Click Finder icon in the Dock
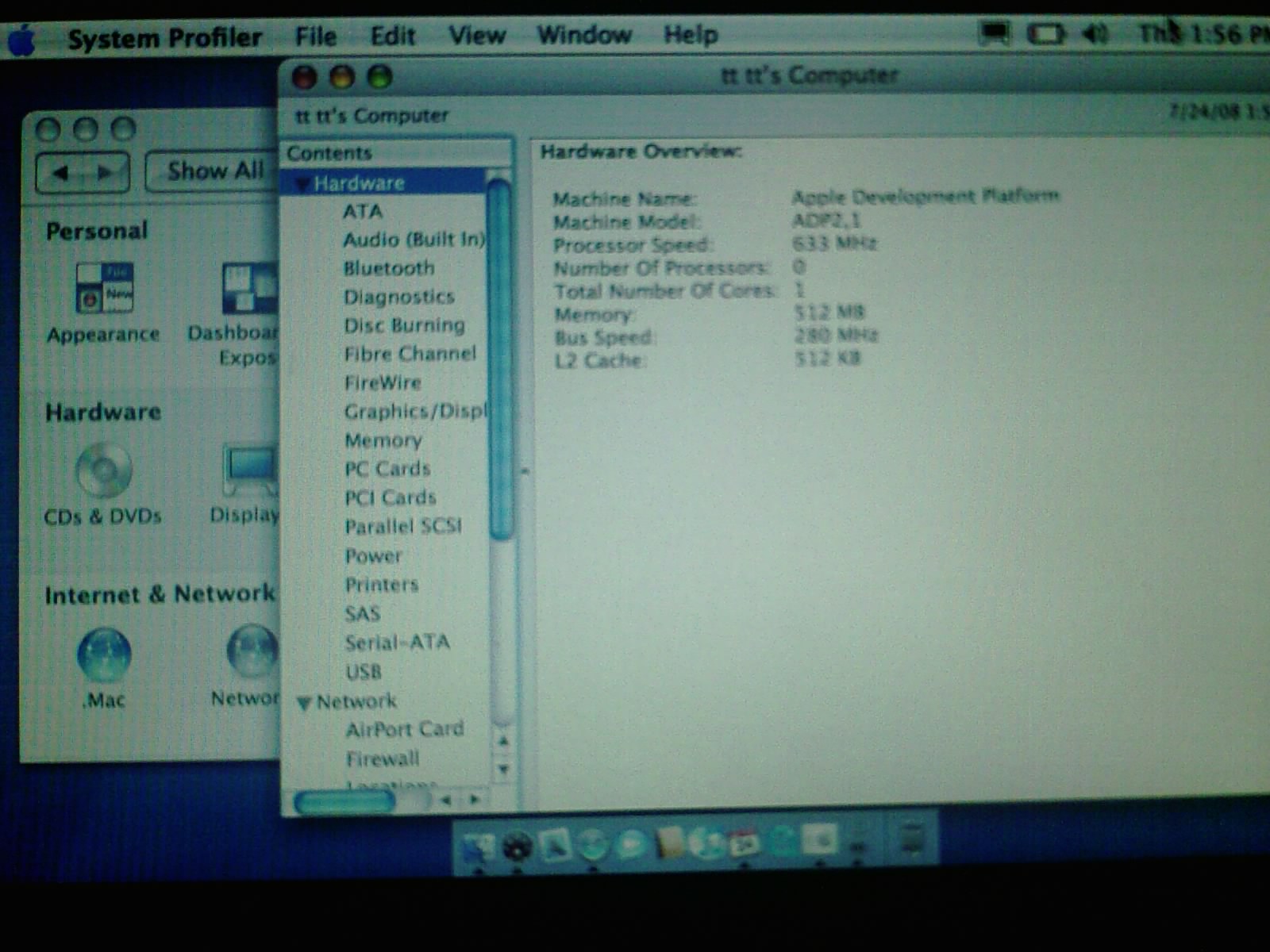The image size is (1270, 952). (477, 847)
